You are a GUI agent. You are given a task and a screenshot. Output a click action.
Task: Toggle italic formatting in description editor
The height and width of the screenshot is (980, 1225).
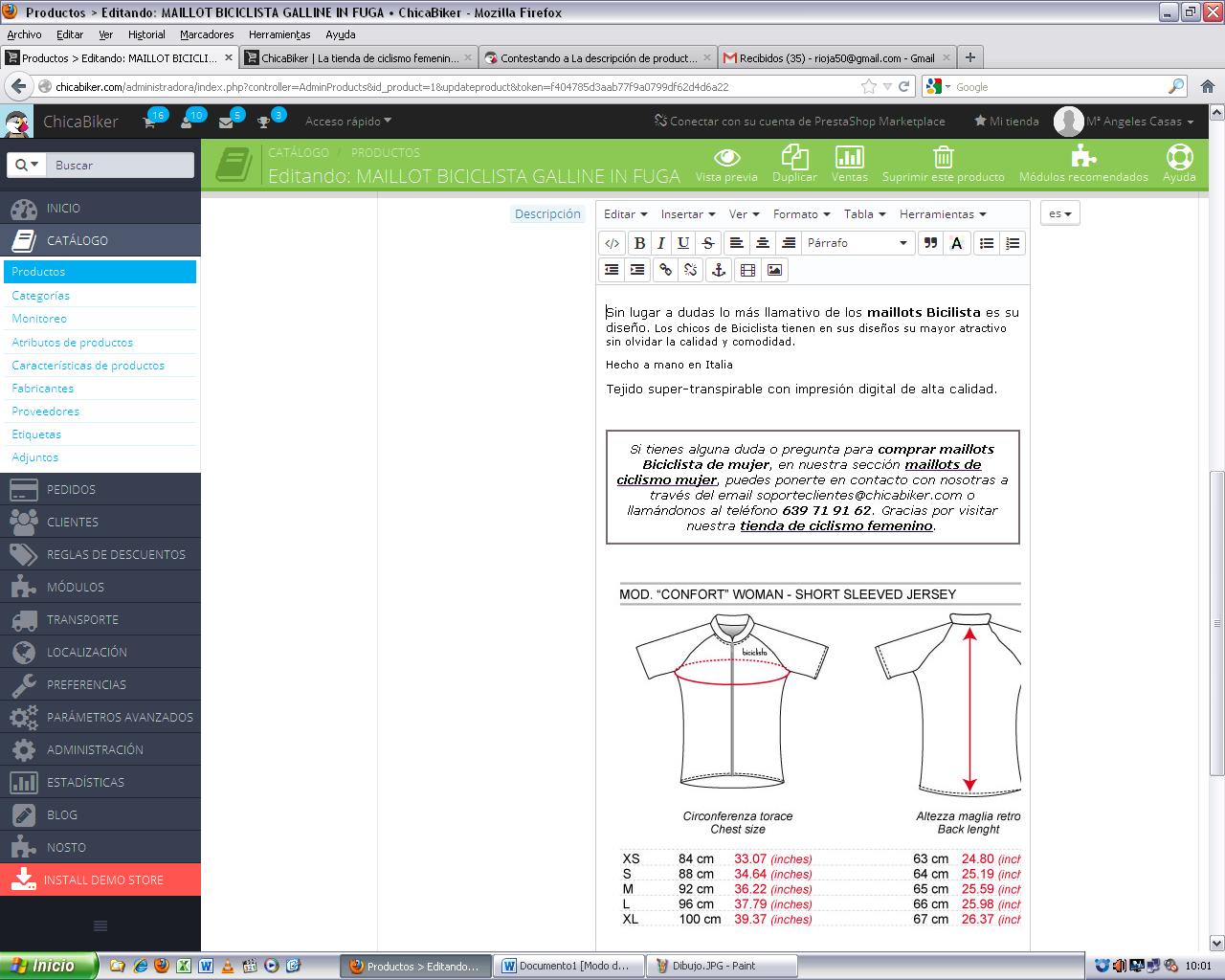(x=660, y=243)
